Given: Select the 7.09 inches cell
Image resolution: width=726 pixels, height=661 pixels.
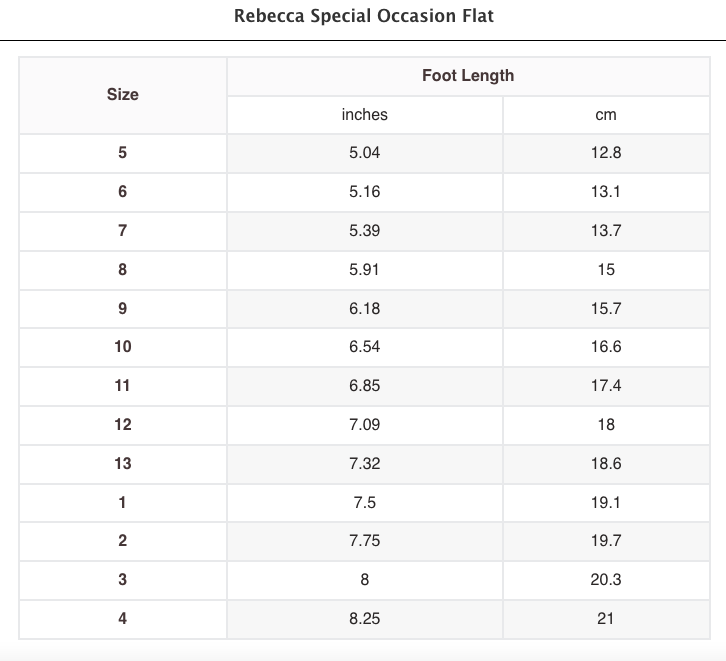Looking at the screenshot, I should 364,425.
